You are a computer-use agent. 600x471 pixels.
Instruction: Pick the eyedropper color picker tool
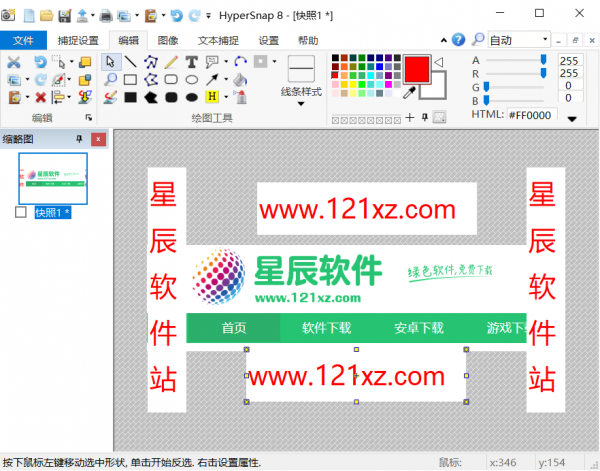[x=408, y=94]
